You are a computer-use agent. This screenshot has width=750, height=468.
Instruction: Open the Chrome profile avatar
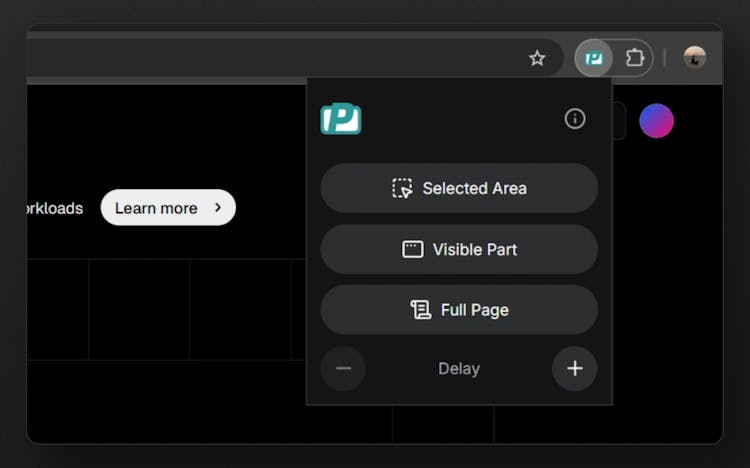[695, 58]
